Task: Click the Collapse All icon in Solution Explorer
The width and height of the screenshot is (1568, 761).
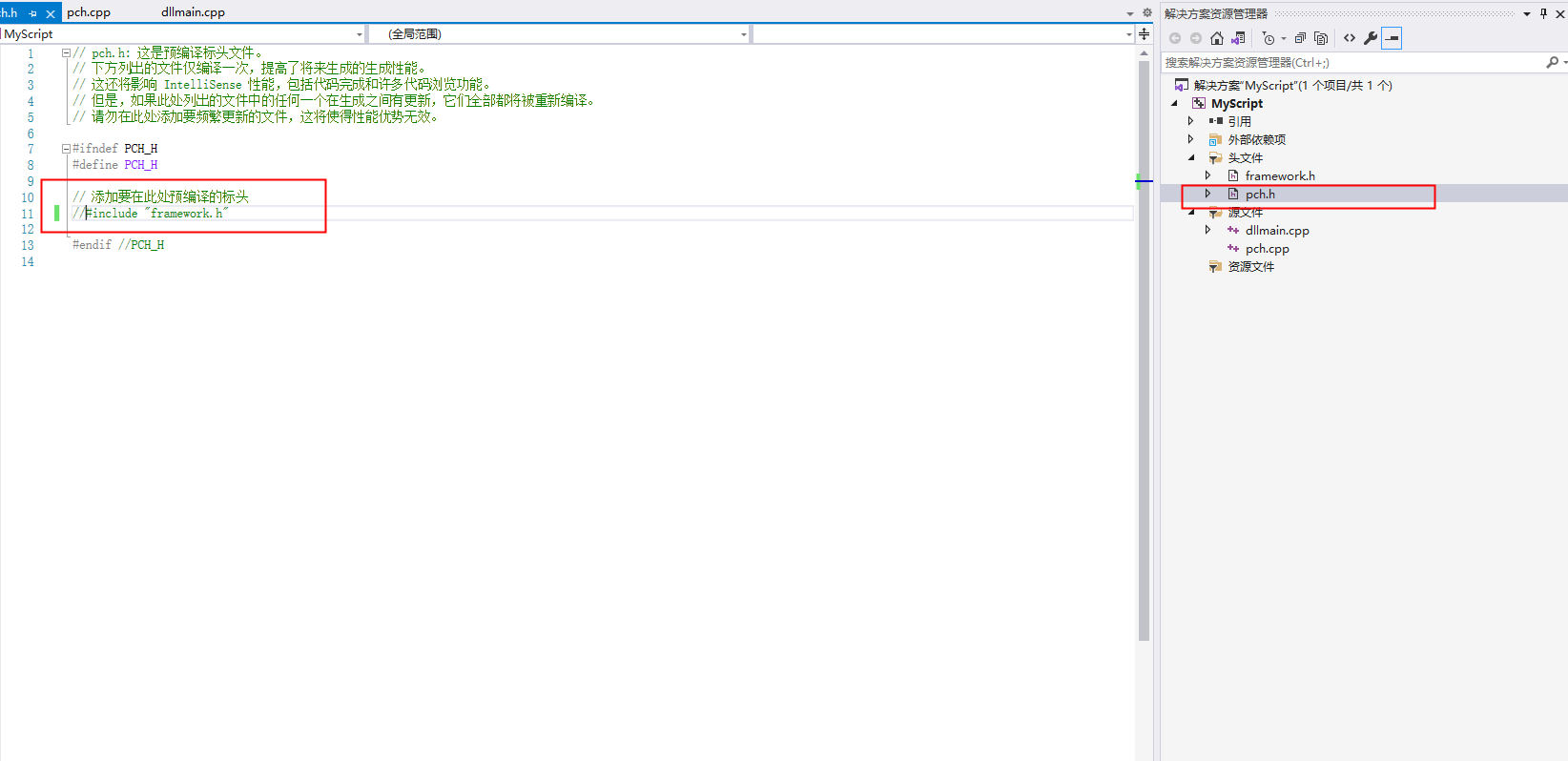Action: pyautogui.click(x=1300, y=38)
